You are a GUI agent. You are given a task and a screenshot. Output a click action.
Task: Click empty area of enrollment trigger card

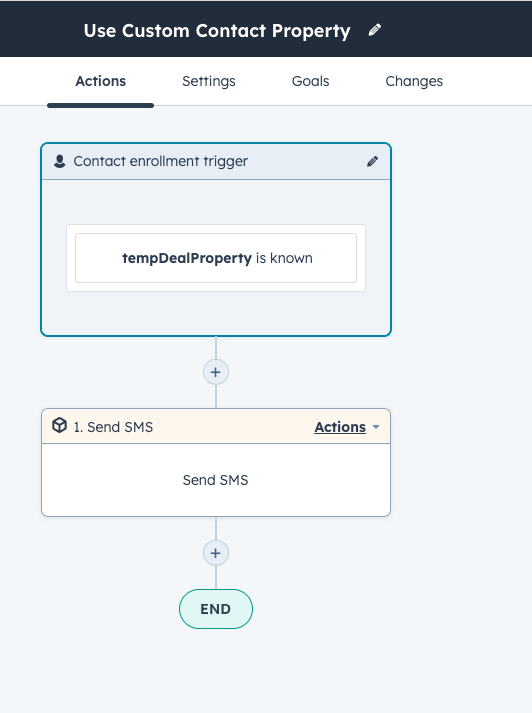click(x=216, y=314)
